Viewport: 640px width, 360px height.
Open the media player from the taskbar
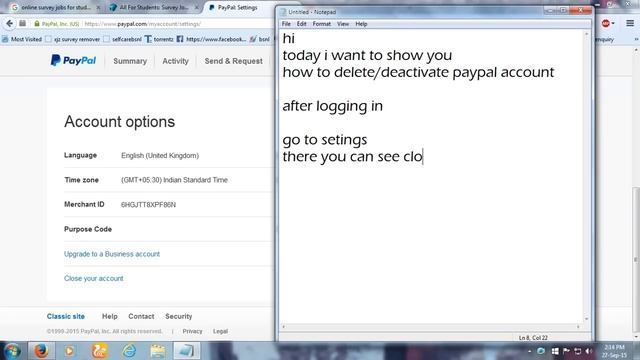[69, 351]
